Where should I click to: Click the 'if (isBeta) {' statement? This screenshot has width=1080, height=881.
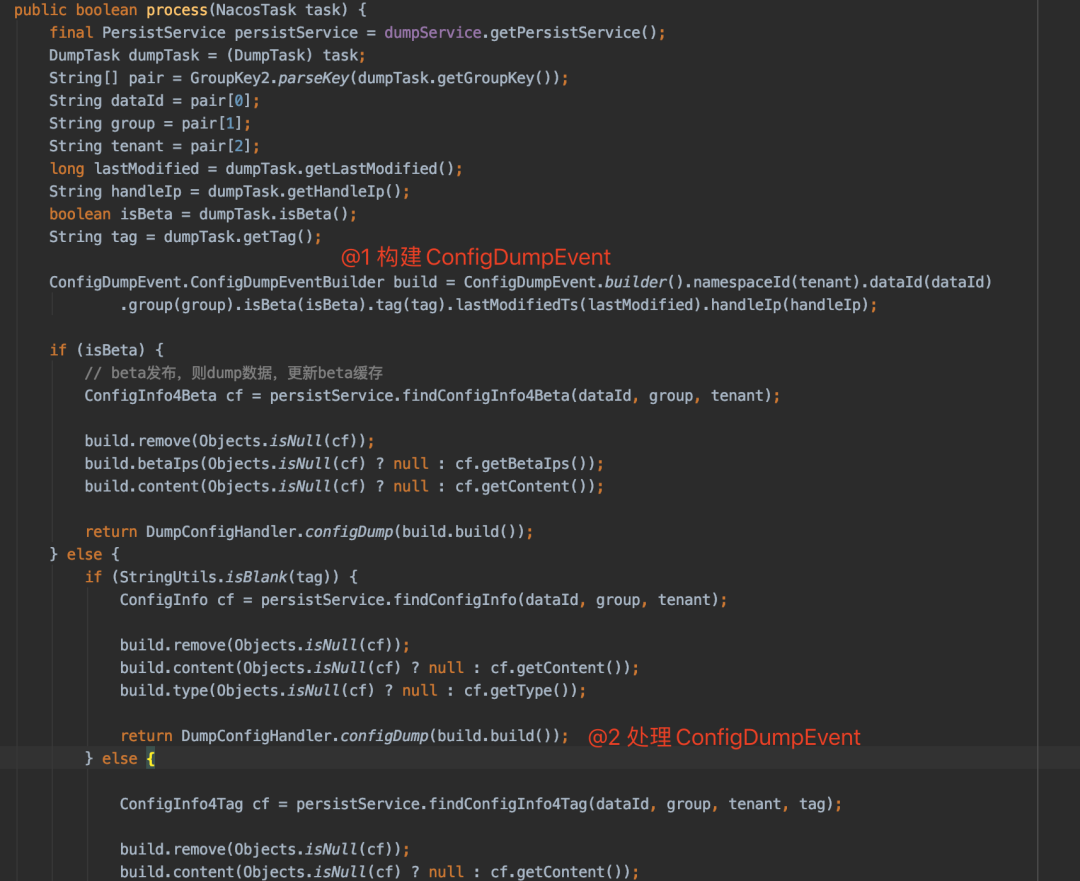pos(106,351)
